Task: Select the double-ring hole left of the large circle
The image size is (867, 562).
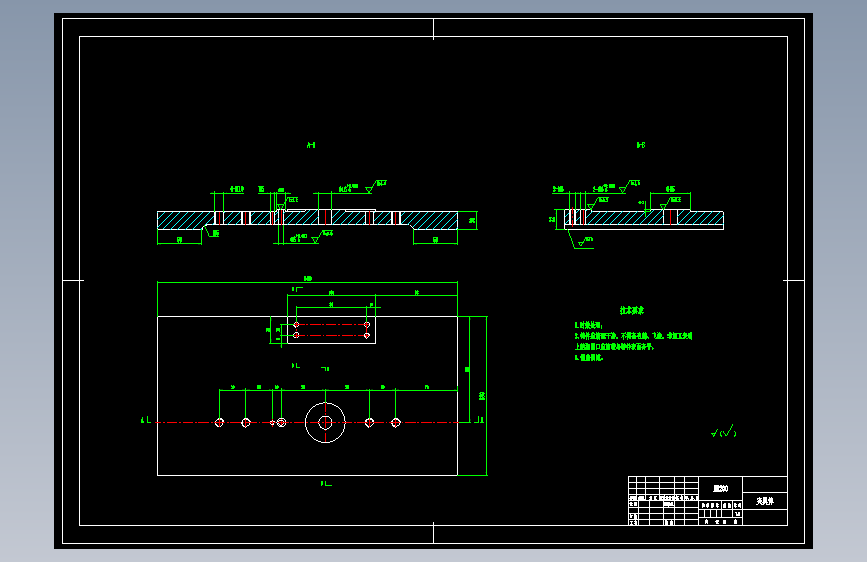Action: pos(281,423)
